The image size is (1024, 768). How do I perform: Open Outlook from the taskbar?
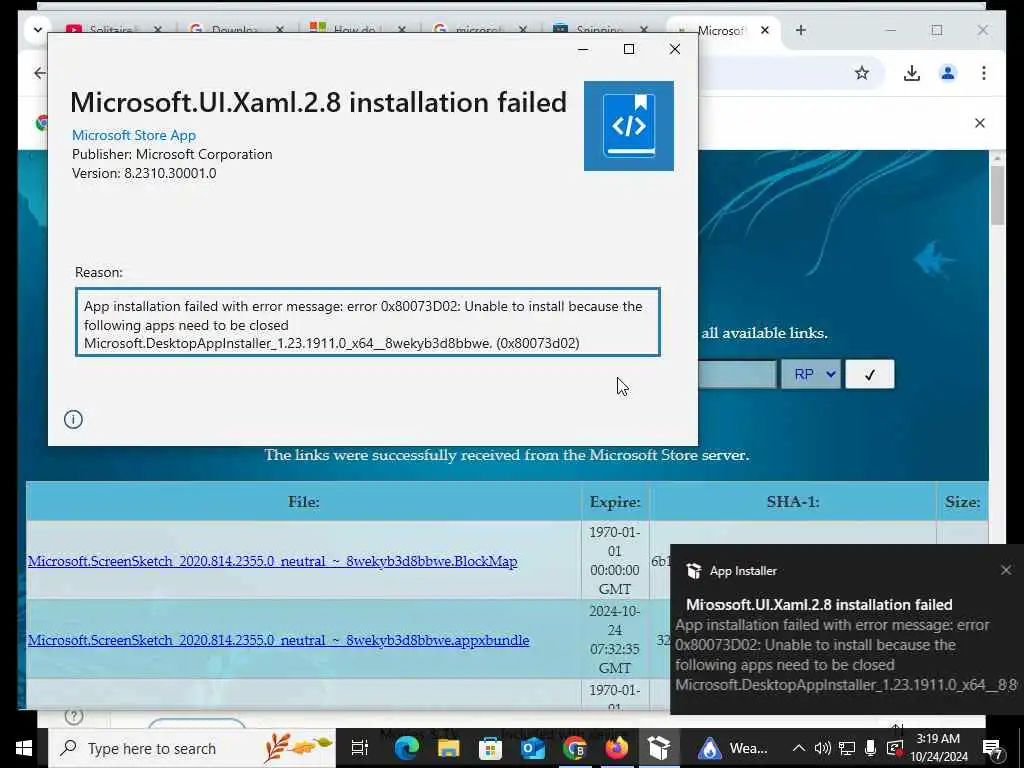pyautogui.click(x=532, y=748)
